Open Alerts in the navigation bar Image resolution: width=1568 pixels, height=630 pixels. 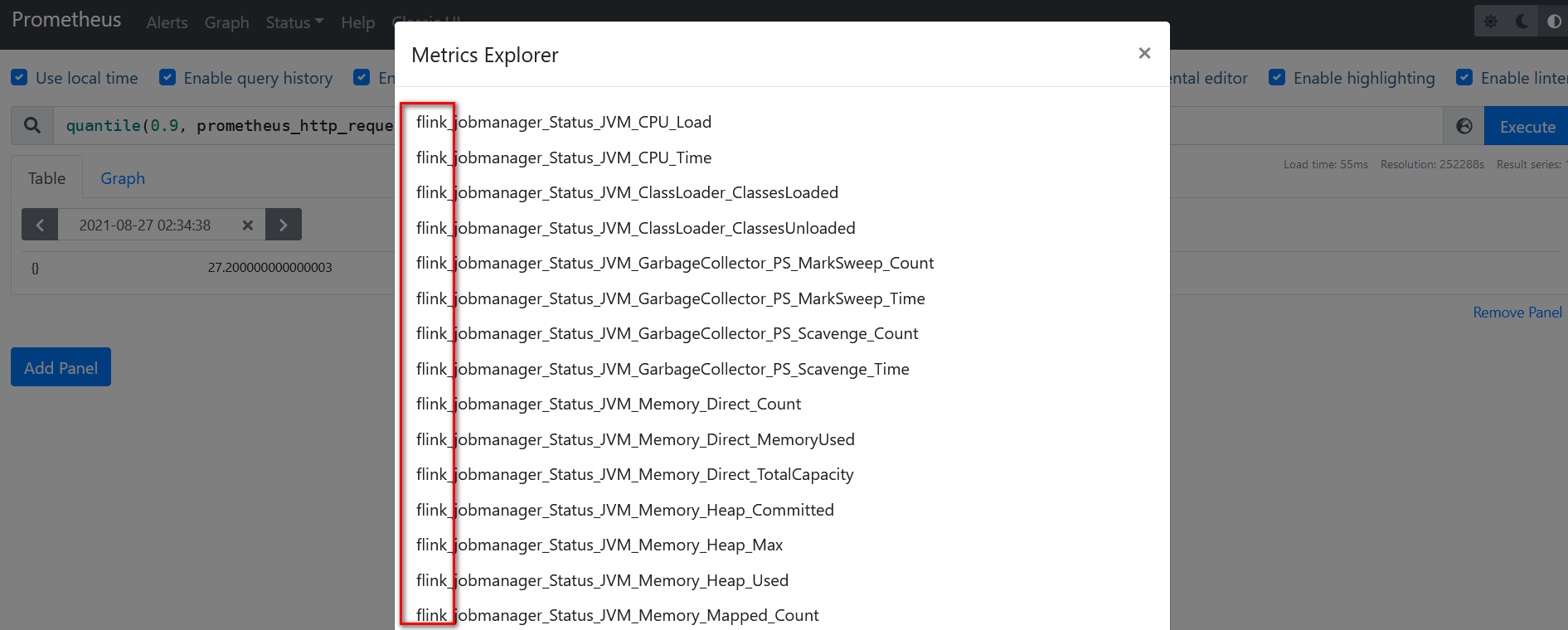[167, 22]
